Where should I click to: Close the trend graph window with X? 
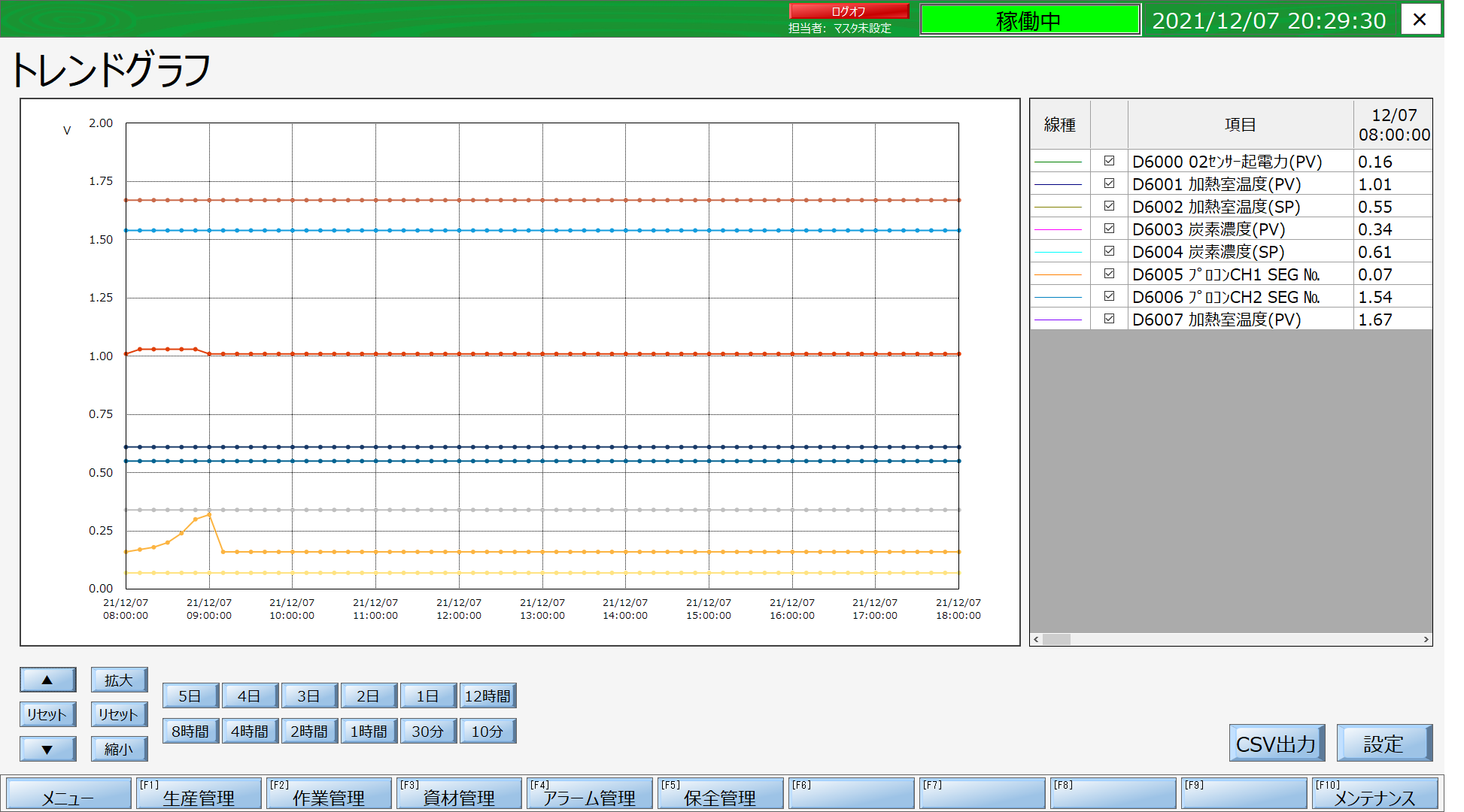[x=1420, y=20]
